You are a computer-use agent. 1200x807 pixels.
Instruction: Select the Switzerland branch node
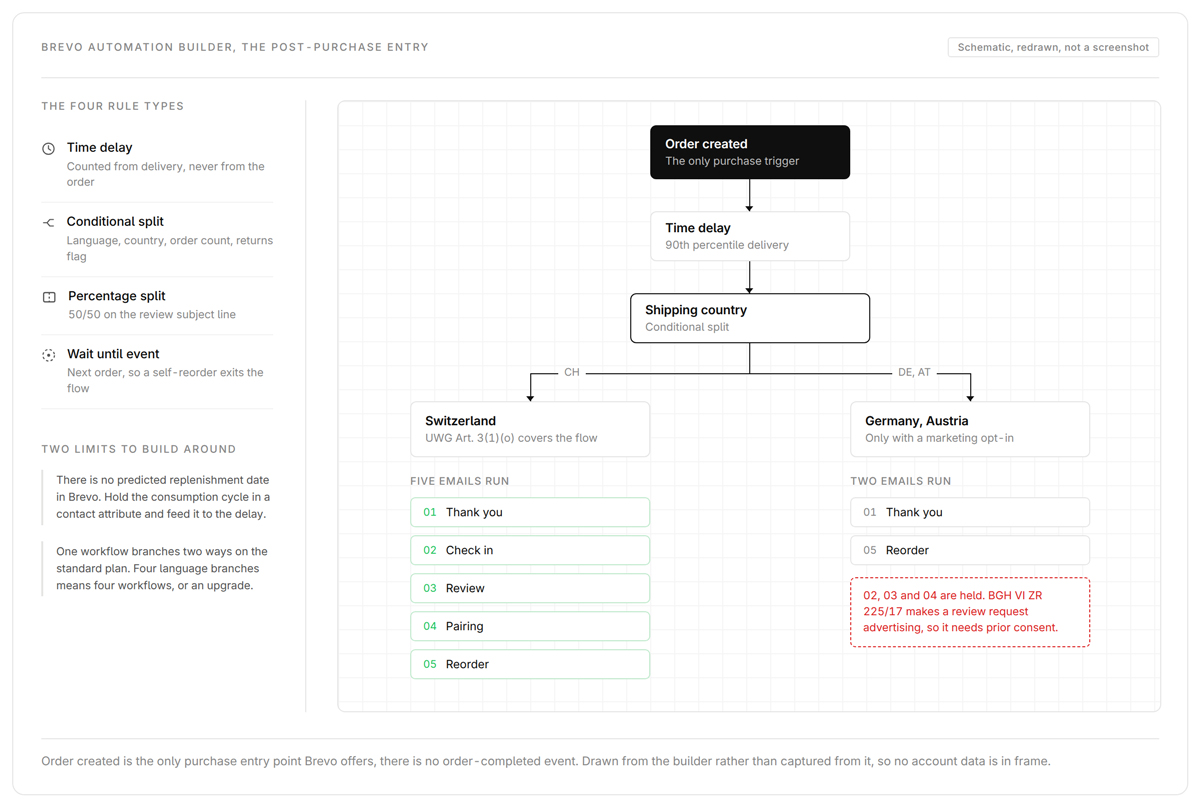(x=530, y=429)
